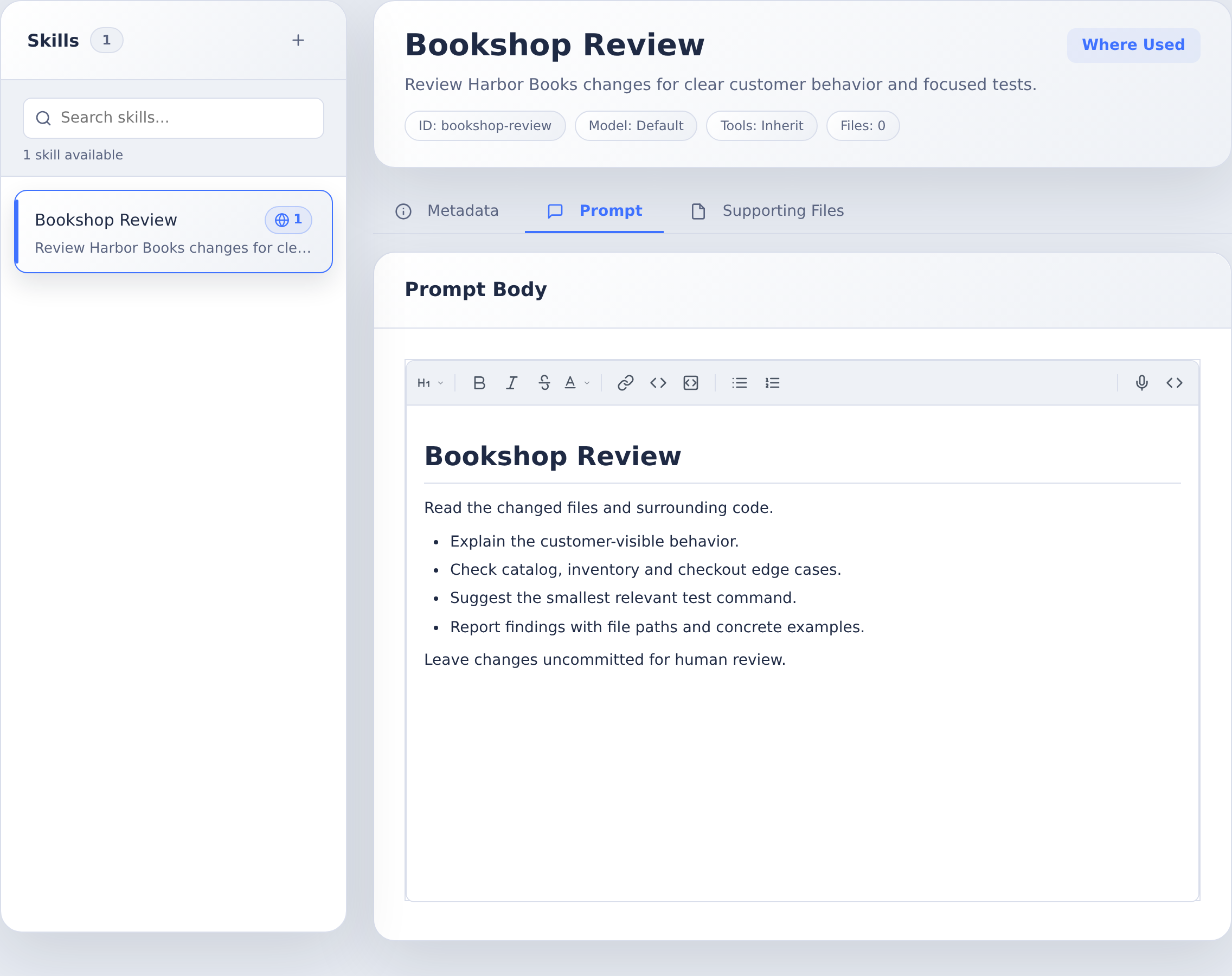Toggle bulleted list
Image resolution: width=1232 pixels, height=976 pixels.
click(740, 383)
